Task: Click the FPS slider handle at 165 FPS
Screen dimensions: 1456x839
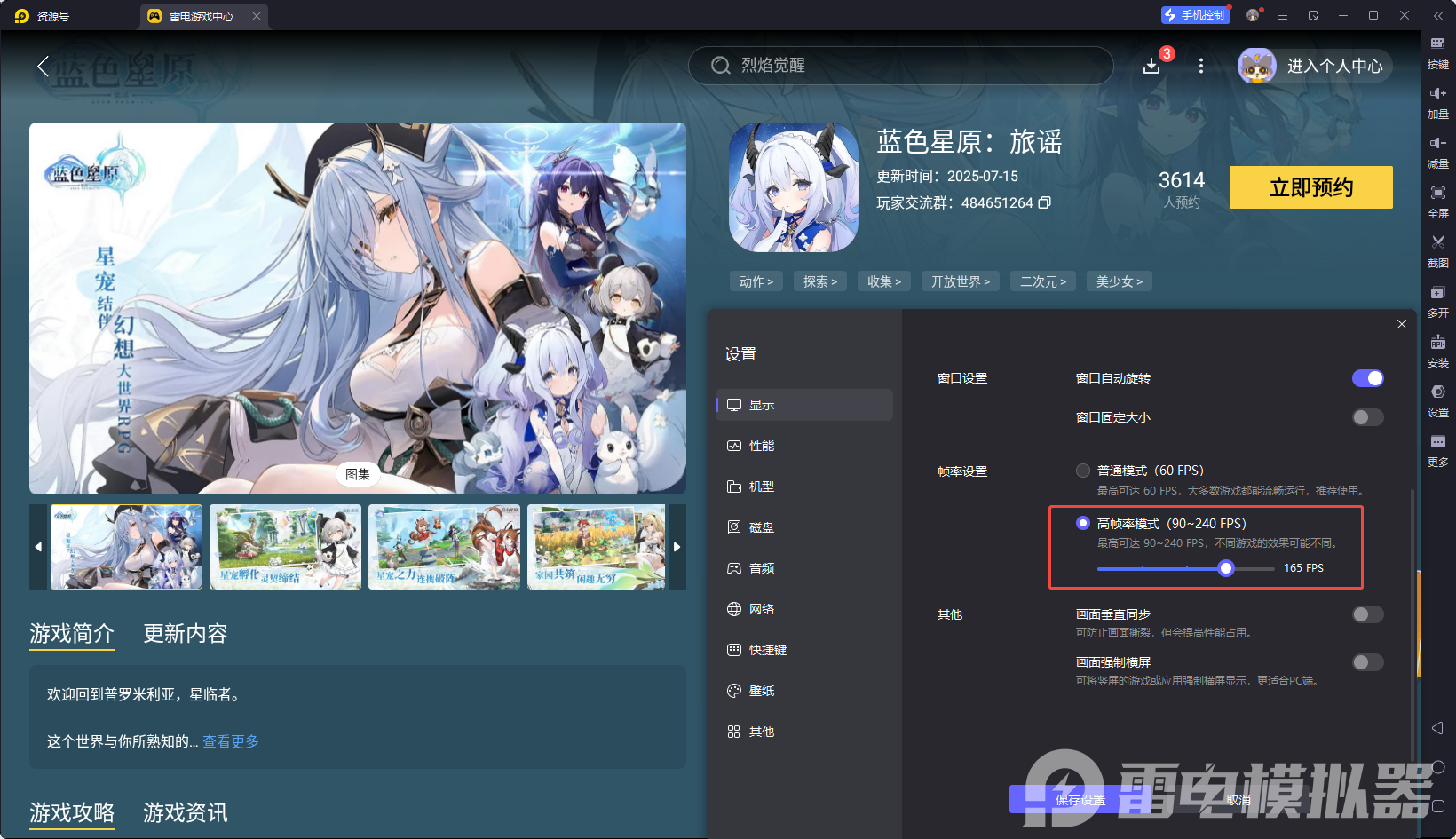Action: (1226, 568)
